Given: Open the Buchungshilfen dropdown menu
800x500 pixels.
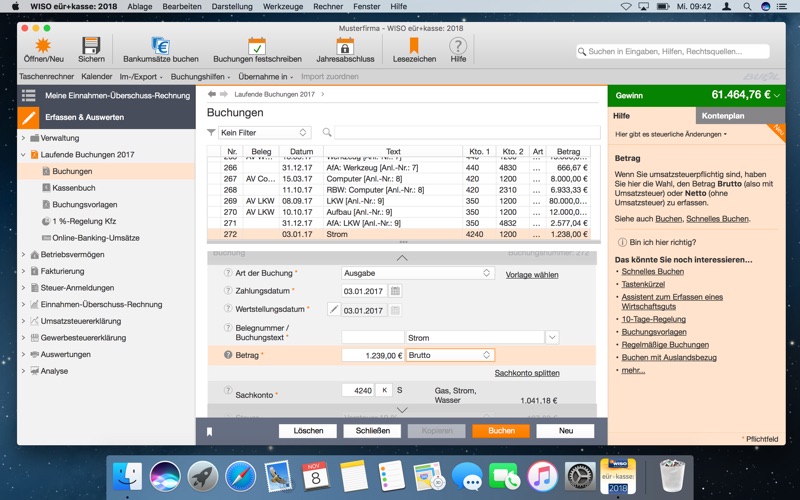Looking at the screenshot, I should [x=200, y=77].
